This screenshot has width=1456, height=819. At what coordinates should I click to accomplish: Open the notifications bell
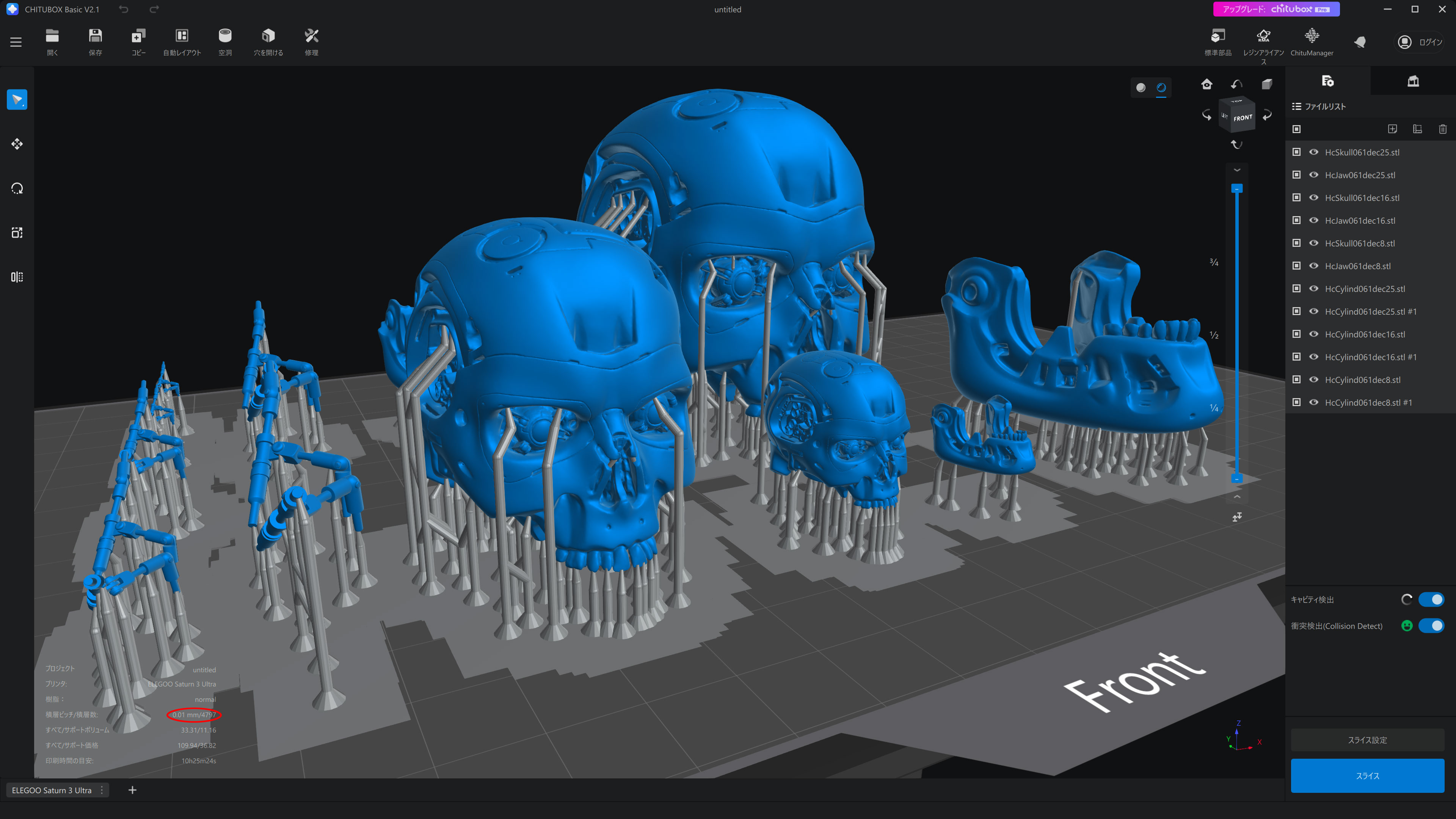(1360, 42)
